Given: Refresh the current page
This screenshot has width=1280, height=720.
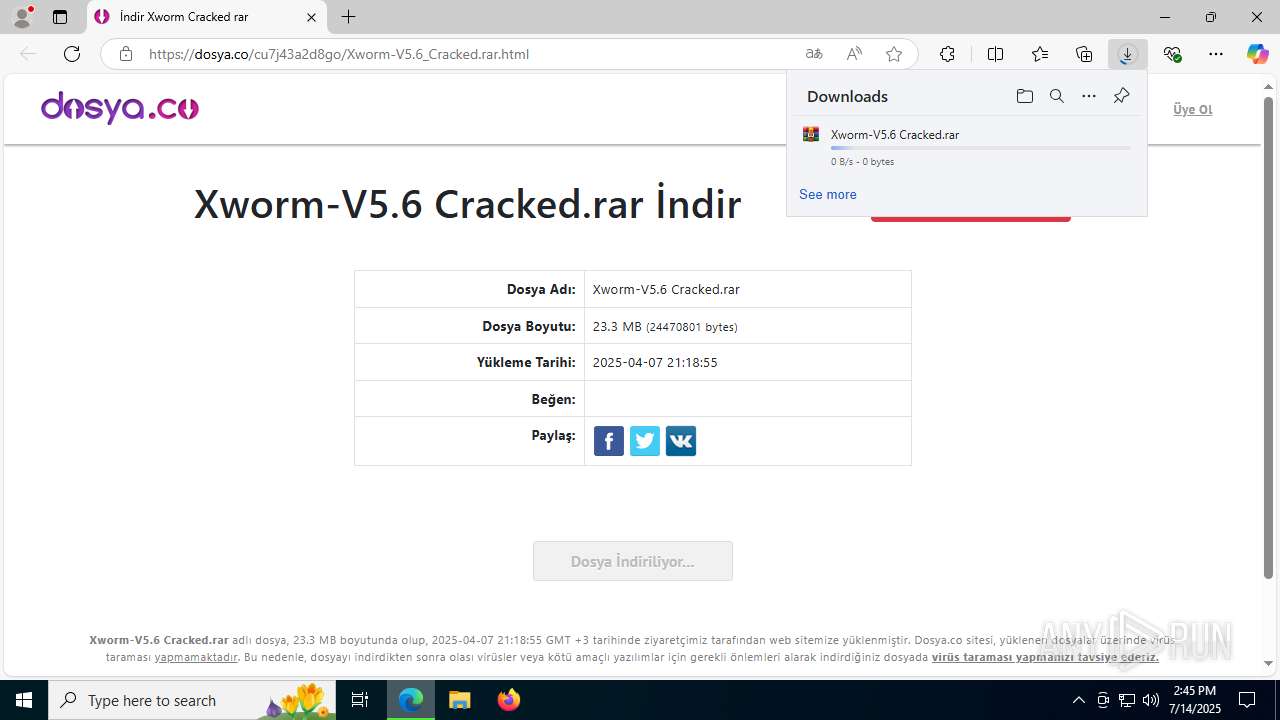Looking at the screenshot, I should (72, 54).
